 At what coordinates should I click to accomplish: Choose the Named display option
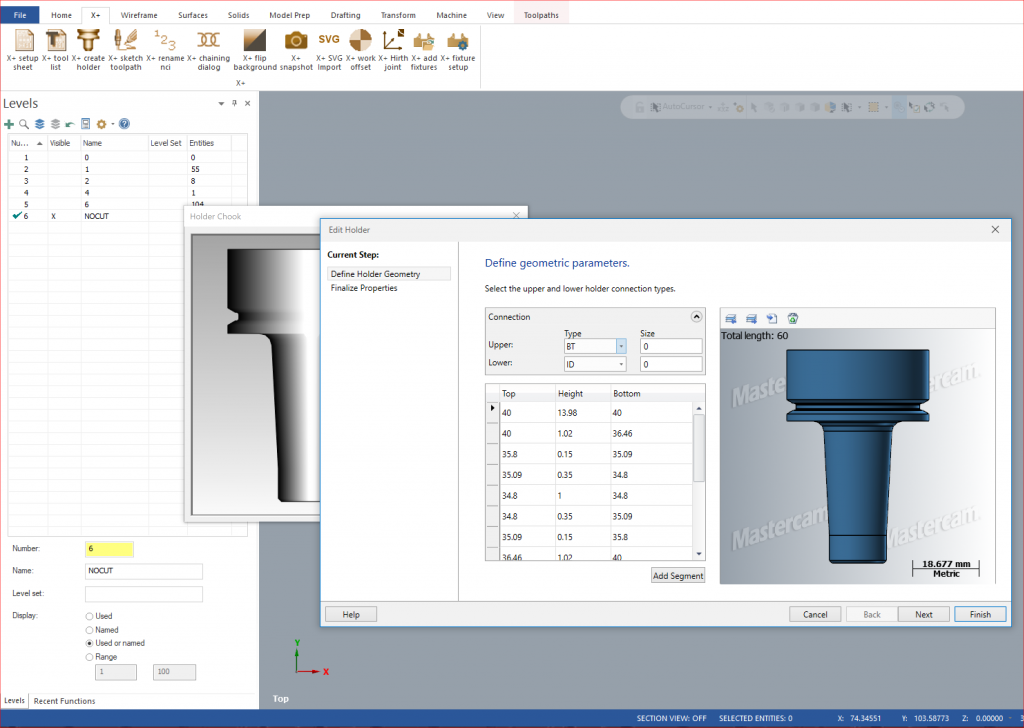[91, 630]
